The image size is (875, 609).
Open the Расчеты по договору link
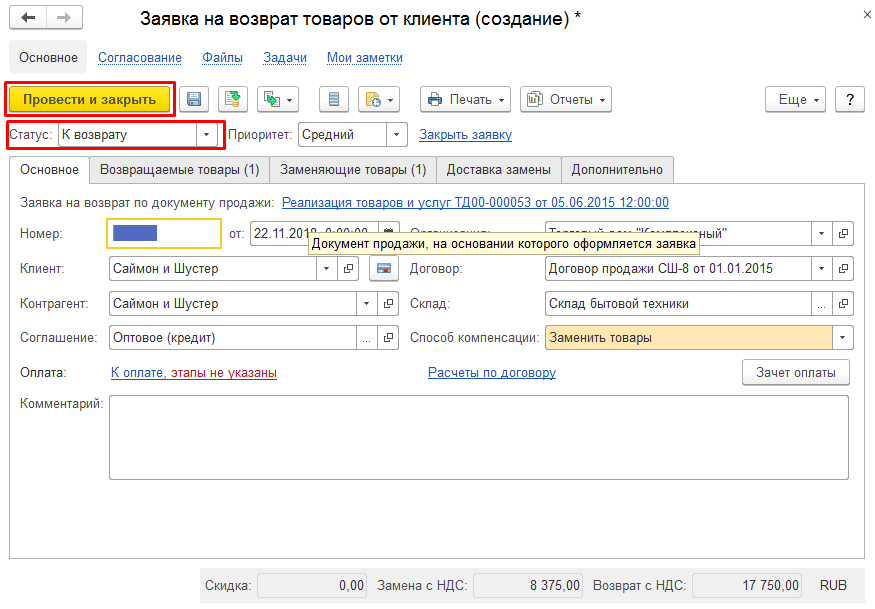point(491,373)
